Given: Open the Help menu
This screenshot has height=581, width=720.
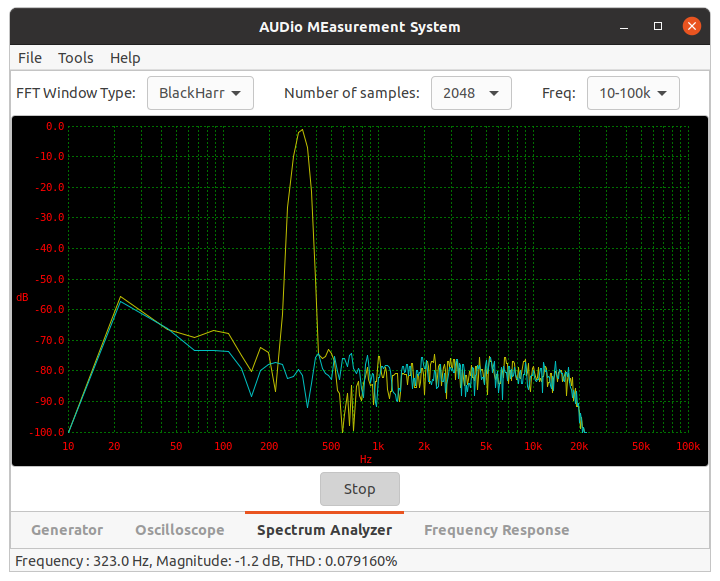Looking at the screenshot, I should (125, 58).
